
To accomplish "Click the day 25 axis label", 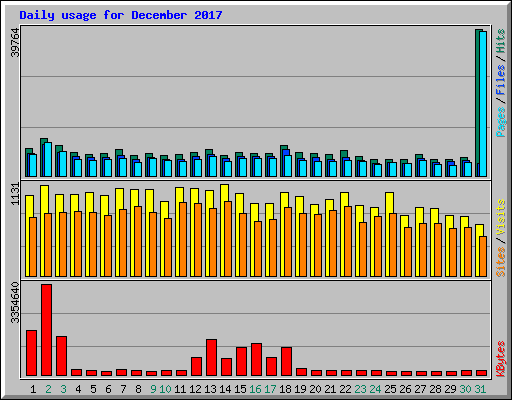I will (390, 389).
